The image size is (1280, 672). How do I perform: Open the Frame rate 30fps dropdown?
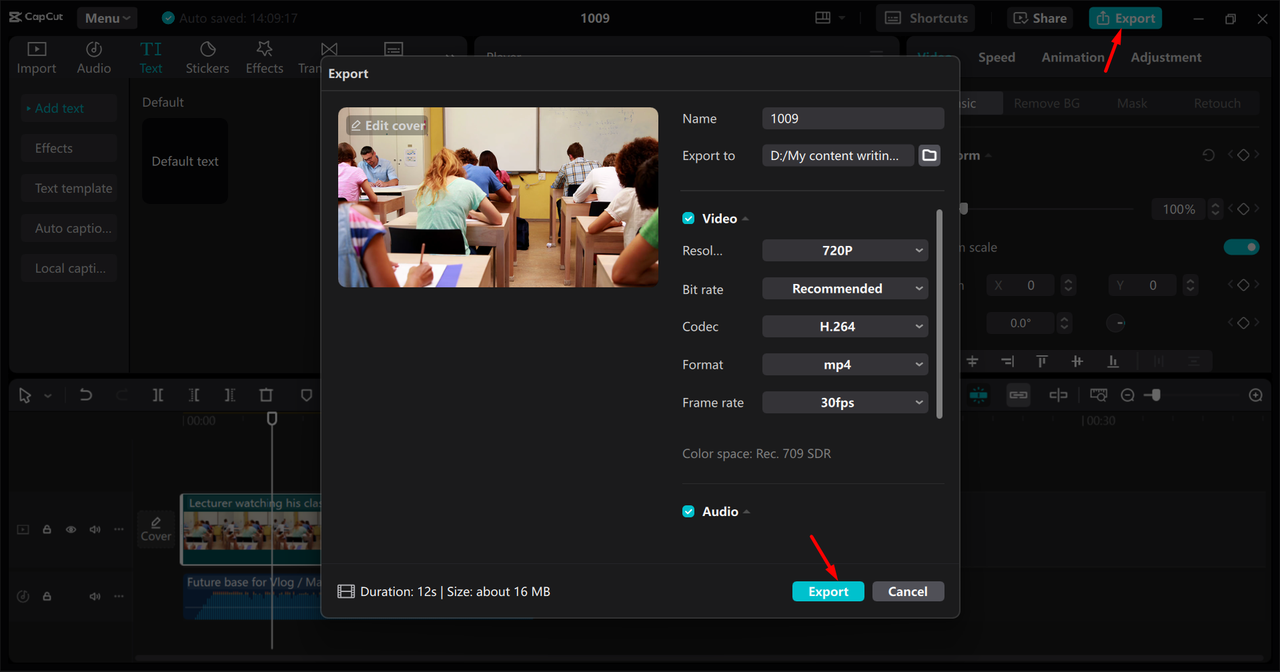pos(845,402)
